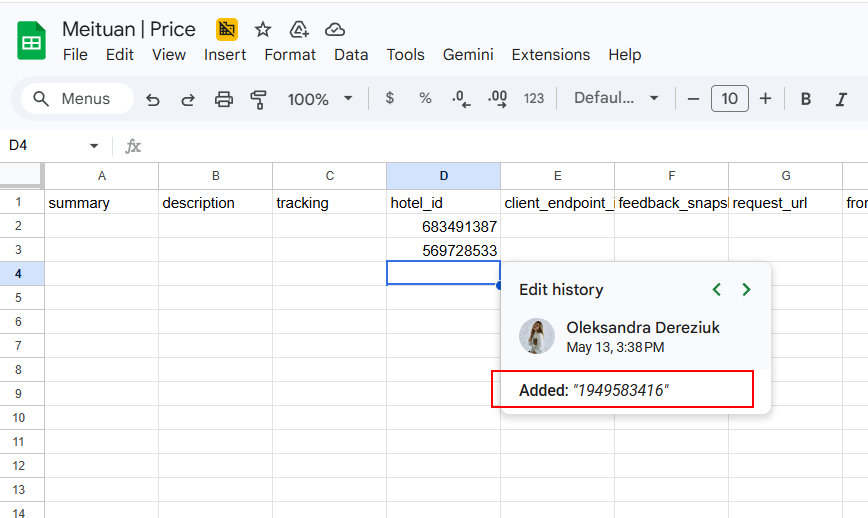The width and height of the screenshot is (868, 518).
Task: Select column E header
Action: 557,176
